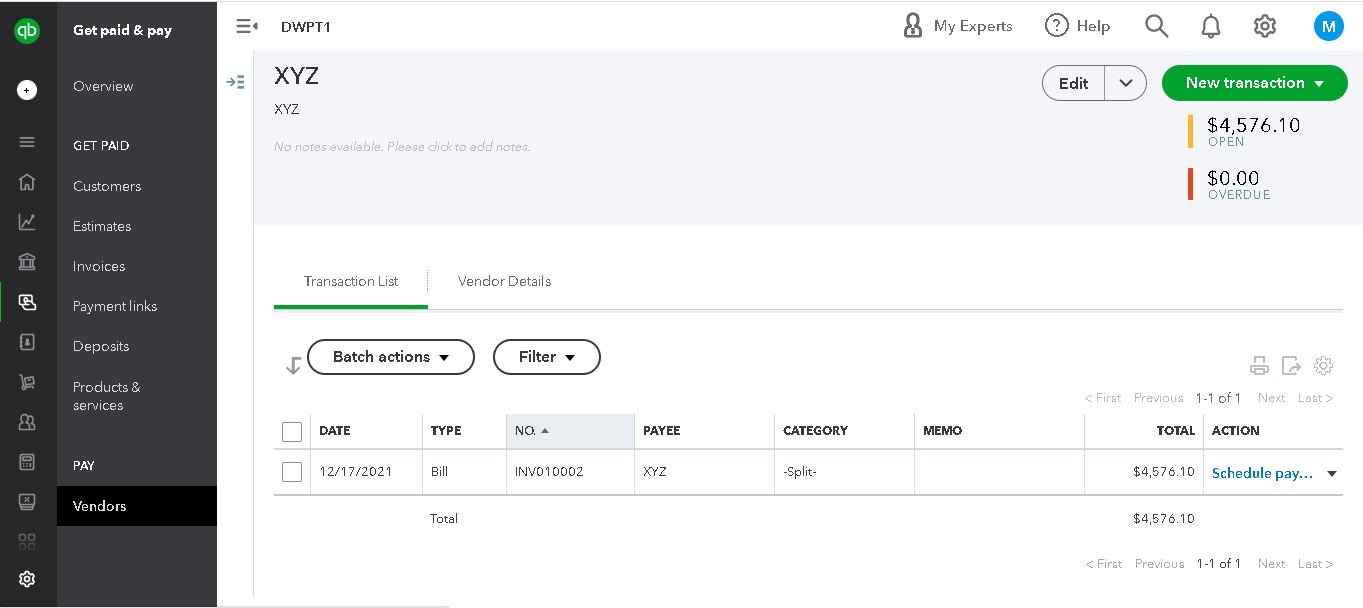This screenshot has width=1363, height=608.
Task: Click the New transaction button
Action: [1254, 83]
